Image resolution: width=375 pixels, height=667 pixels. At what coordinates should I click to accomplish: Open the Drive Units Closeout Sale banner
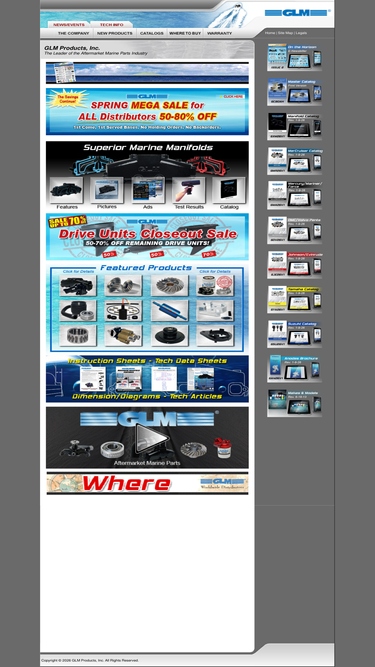147,237
